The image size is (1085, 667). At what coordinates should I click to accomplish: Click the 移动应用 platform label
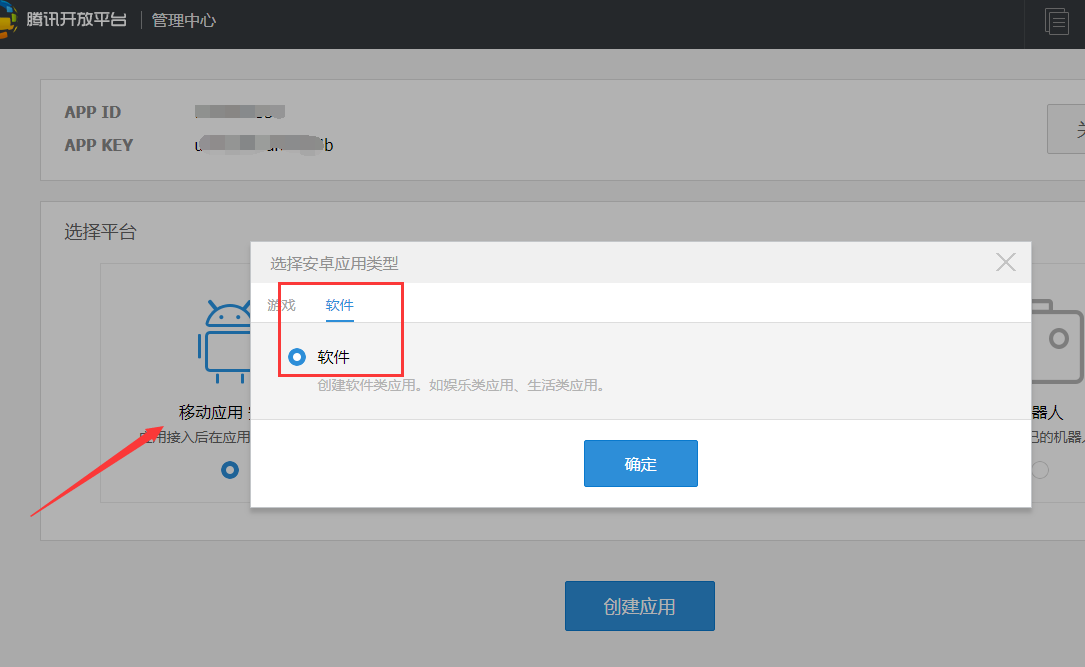(210, 412)
